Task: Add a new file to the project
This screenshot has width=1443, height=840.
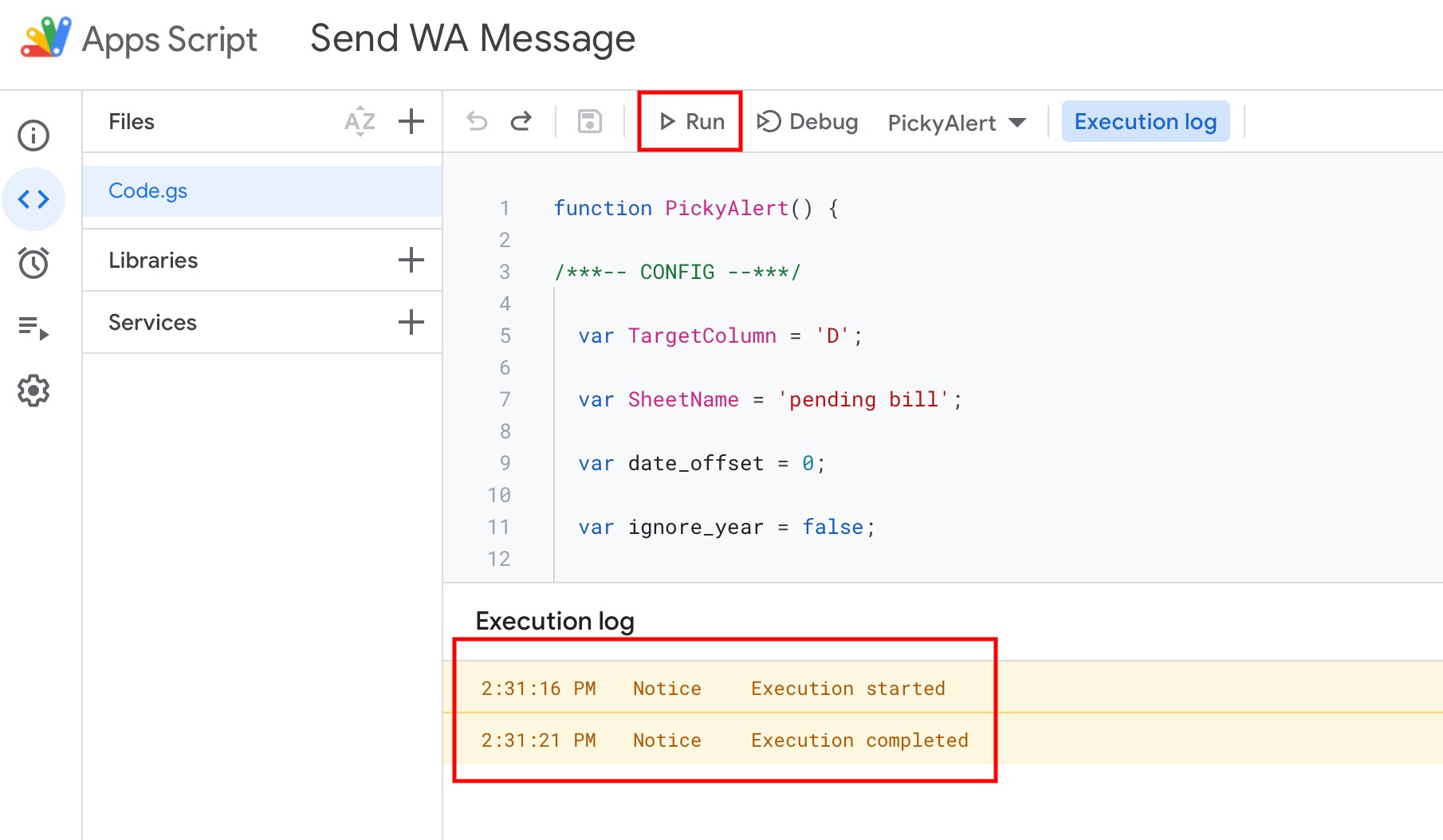Action: (x=411, y=121)
